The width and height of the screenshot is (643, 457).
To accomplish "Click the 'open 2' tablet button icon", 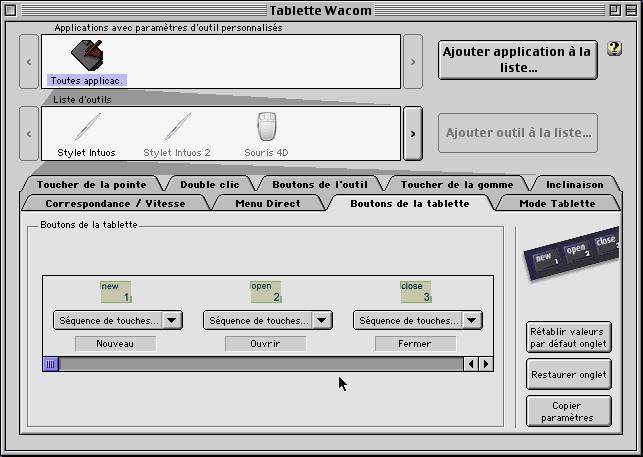I will (x=266, y=292).
